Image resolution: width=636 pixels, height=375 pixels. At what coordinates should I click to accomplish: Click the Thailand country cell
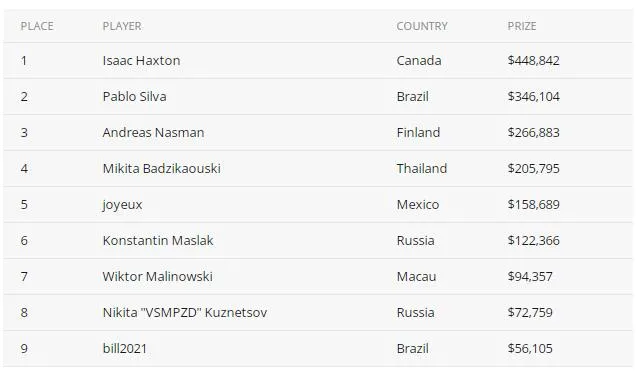[x=422, y=168]
